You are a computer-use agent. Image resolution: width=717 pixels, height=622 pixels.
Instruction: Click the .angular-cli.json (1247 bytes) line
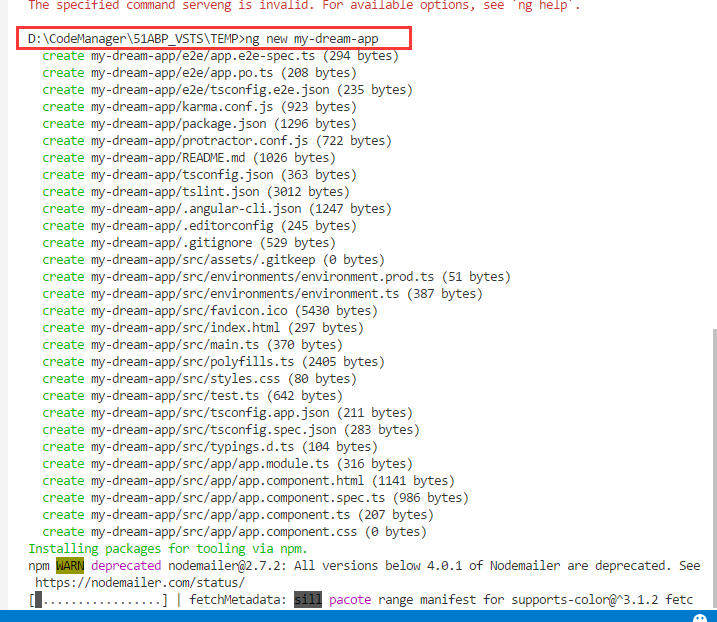click(217, 209)
